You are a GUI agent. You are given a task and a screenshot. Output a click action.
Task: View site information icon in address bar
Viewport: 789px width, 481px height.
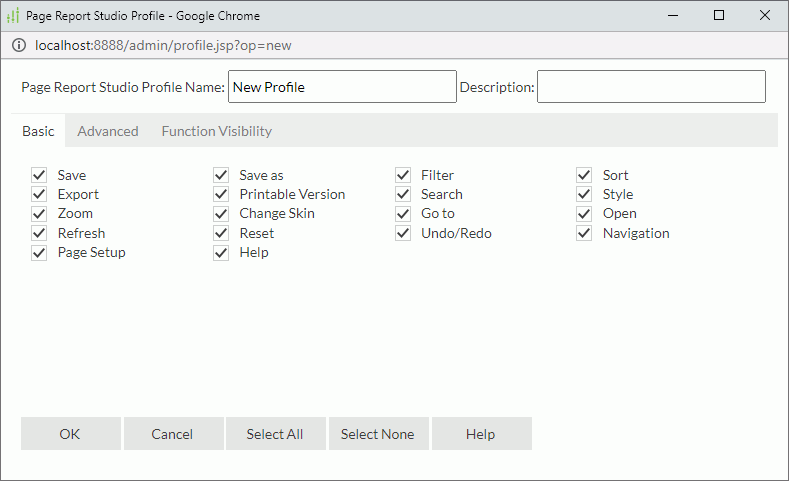click(19, 46)
